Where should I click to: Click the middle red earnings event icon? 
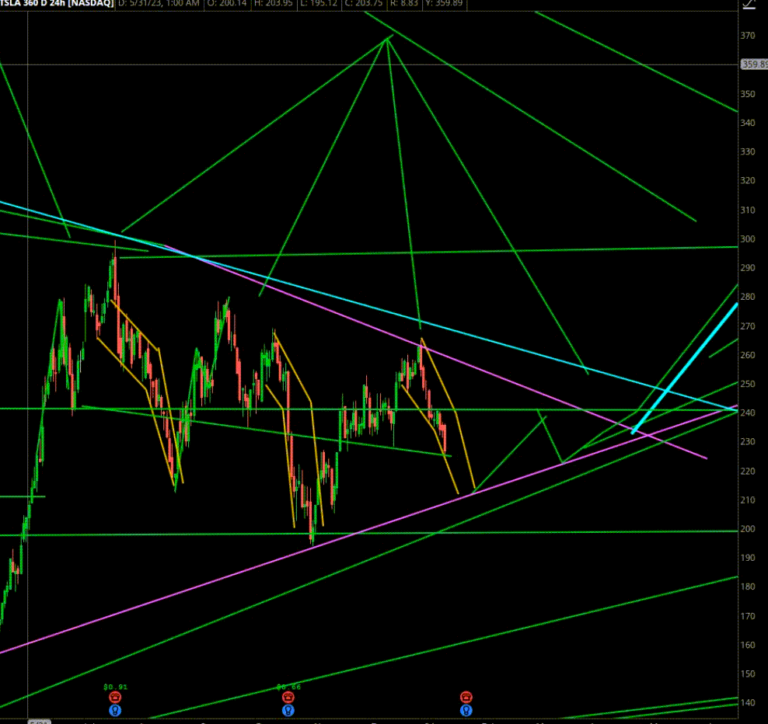point(288,696)
